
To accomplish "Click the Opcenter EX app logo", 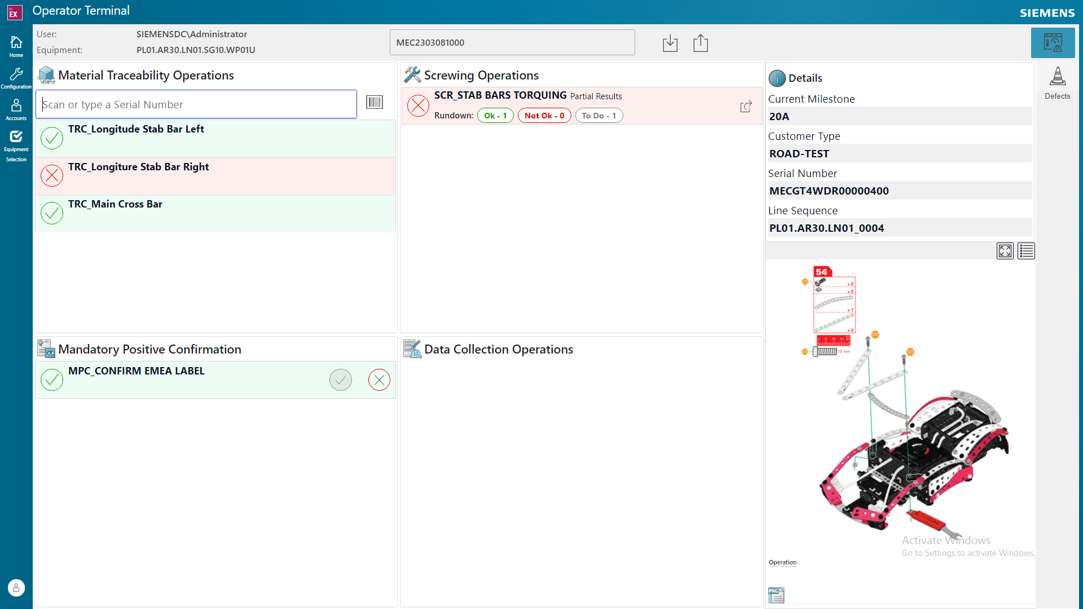I will (14, 12).
